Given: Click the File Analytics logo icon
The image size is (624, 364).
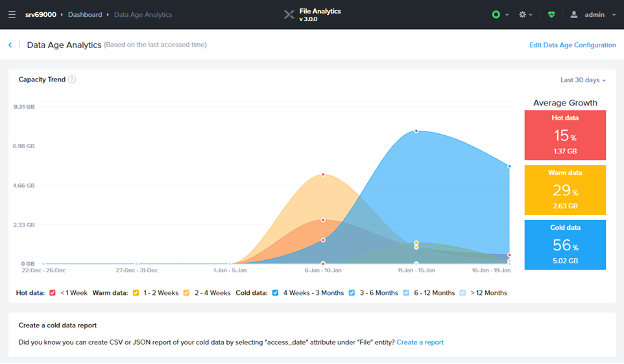Looking at the screenshot, I should point(289,15).
